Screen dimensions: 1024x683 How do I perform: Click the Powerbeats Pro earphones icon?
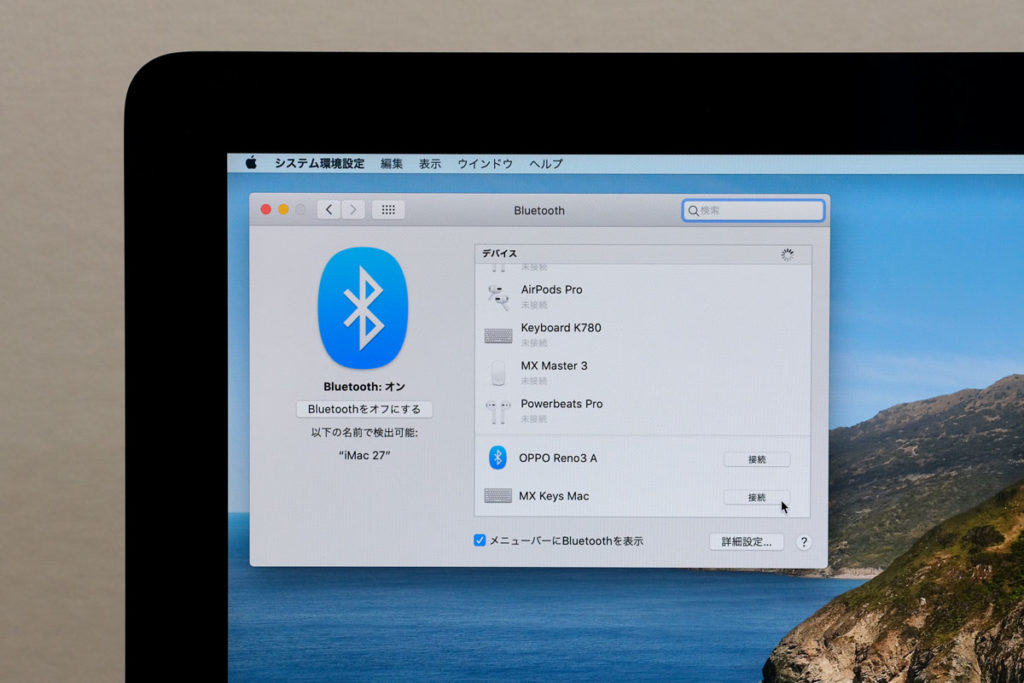[x=498, y=412]
